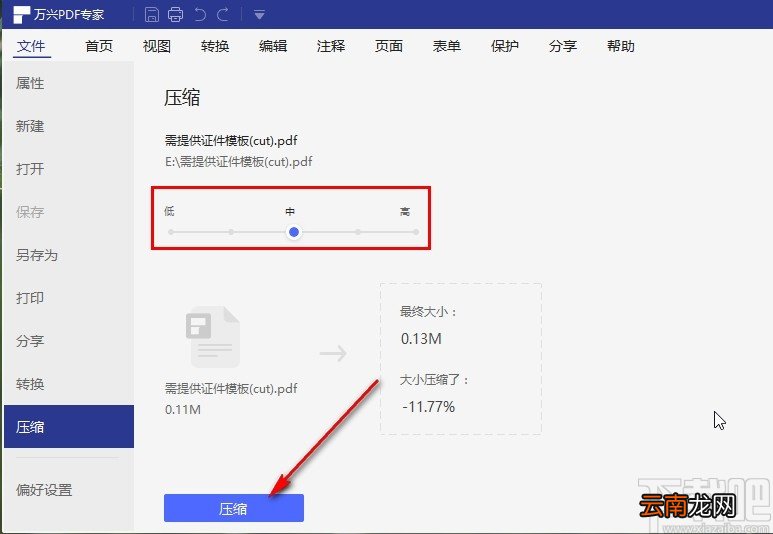The height and width of the screenshot is (534, 773).
Task: Open the 注释 tab
Action: 331,46
